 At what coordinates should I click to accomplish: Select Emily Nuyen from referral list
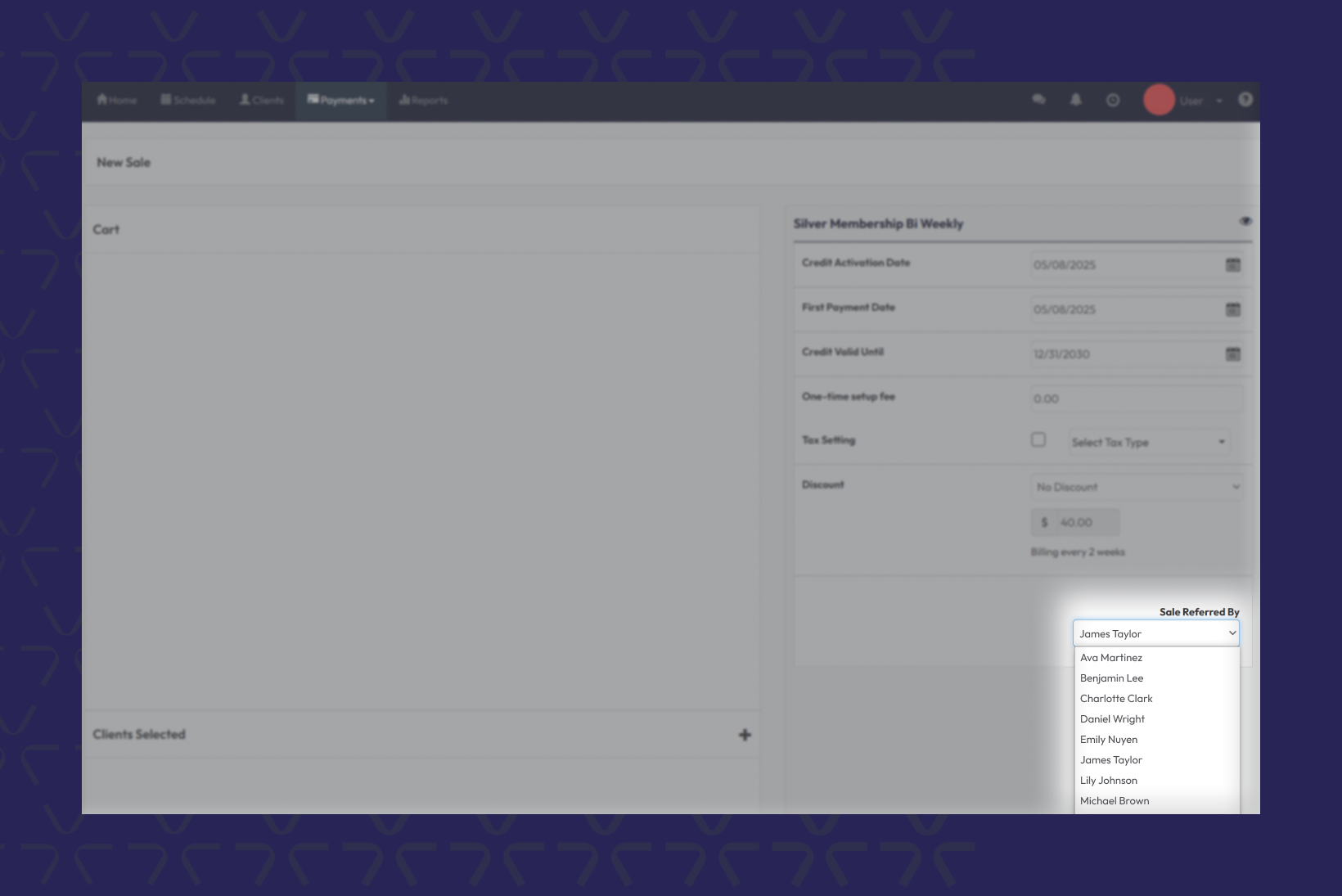point(1109,740)
